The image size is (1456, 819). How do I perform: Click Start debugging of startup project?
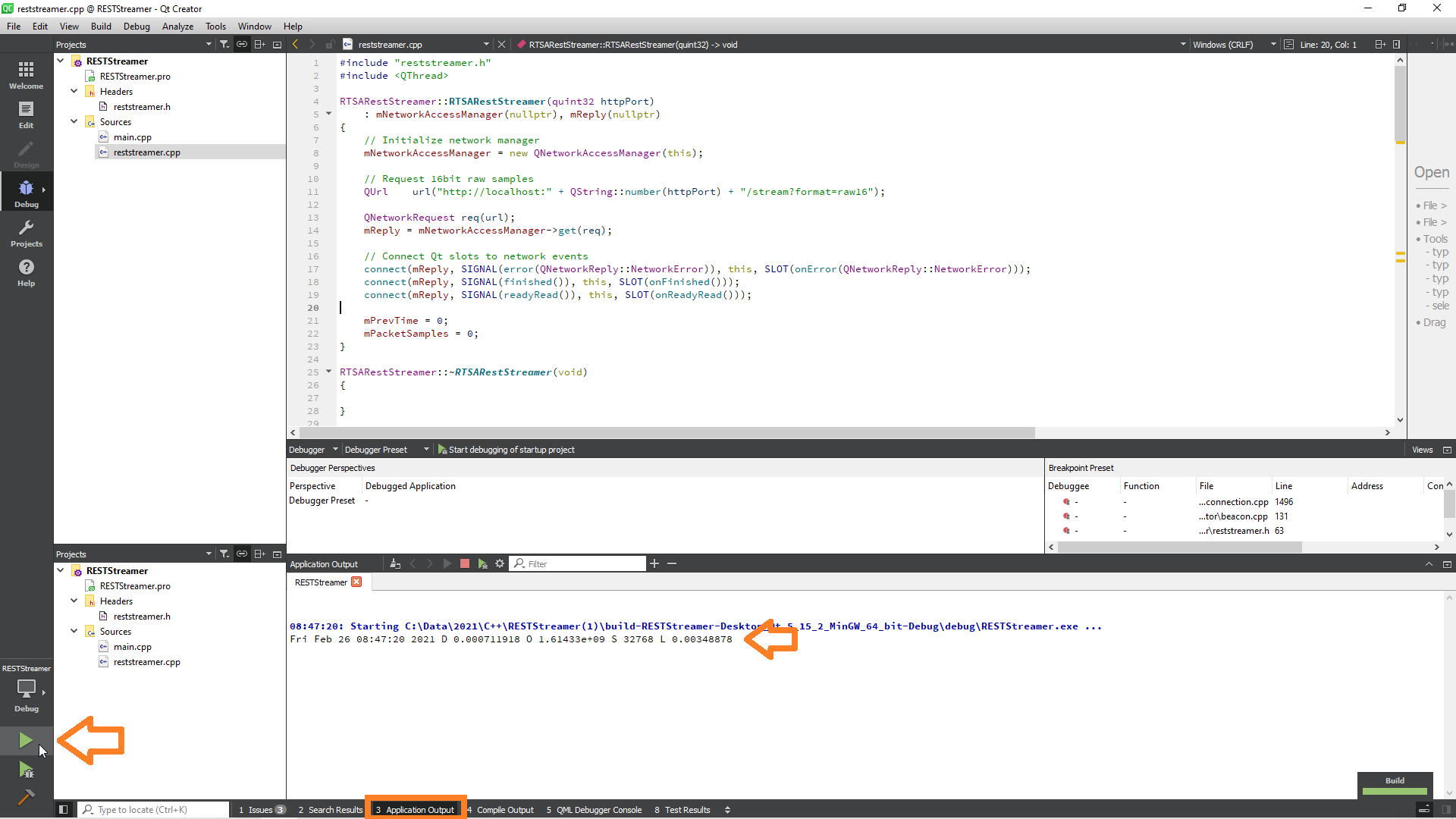coord(506,449)
